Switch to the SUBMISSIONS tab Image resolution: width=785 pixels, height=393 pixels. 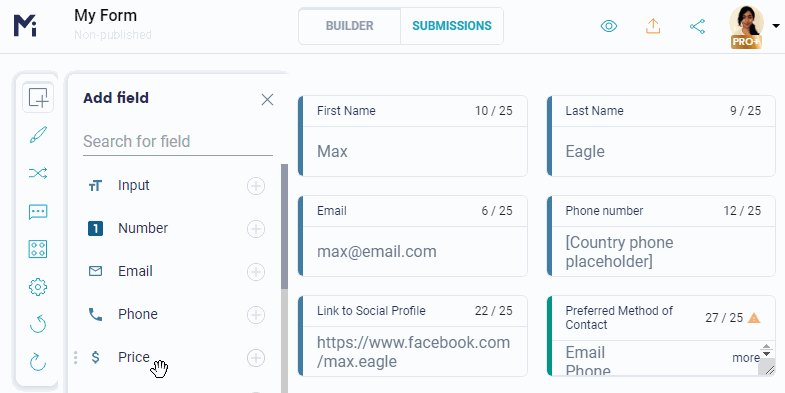click(x=452, y=26)
